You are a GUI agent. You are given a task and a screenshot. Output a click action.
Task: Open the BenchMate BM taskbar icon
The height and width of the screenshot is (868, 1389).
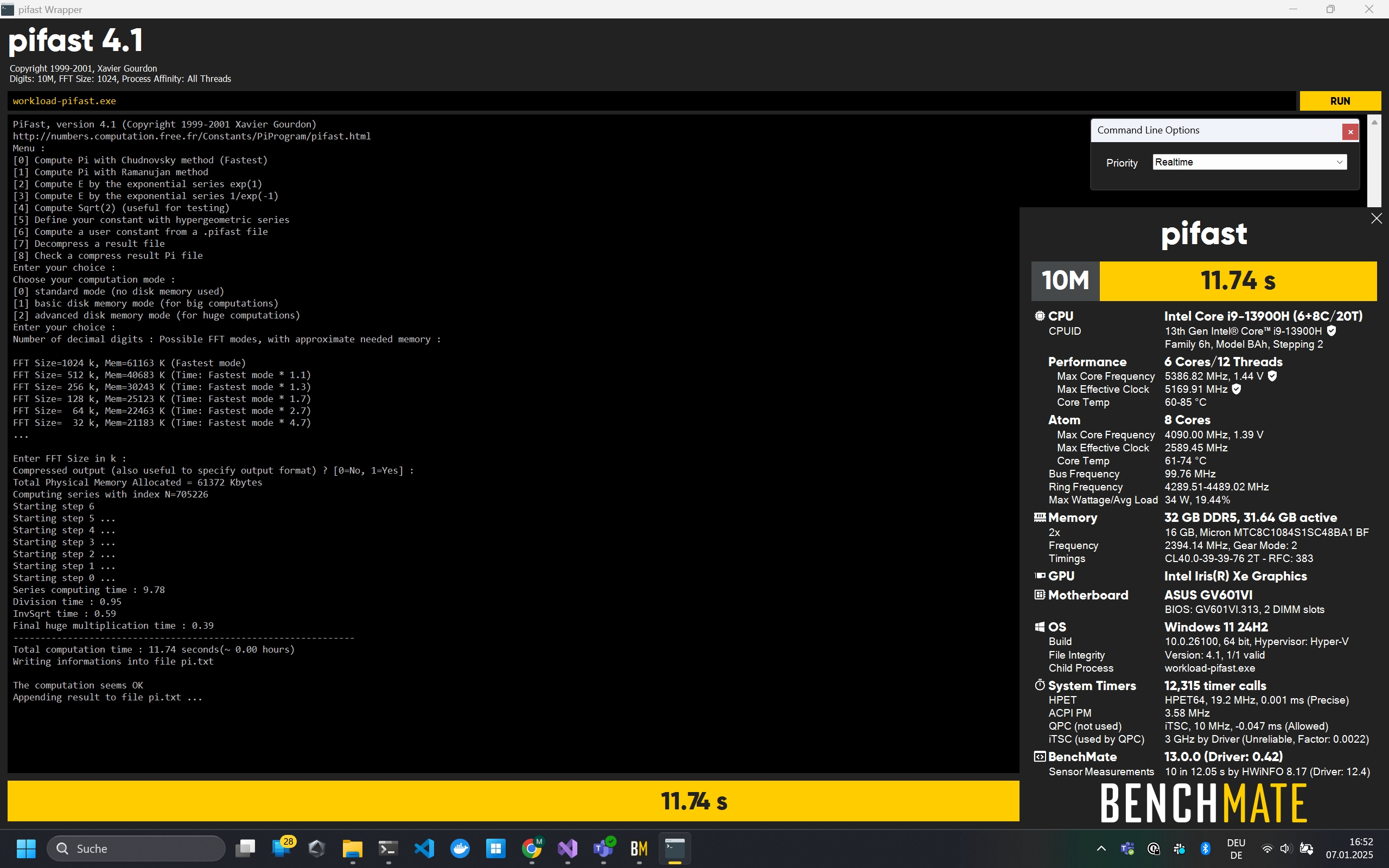coord(639,848)
